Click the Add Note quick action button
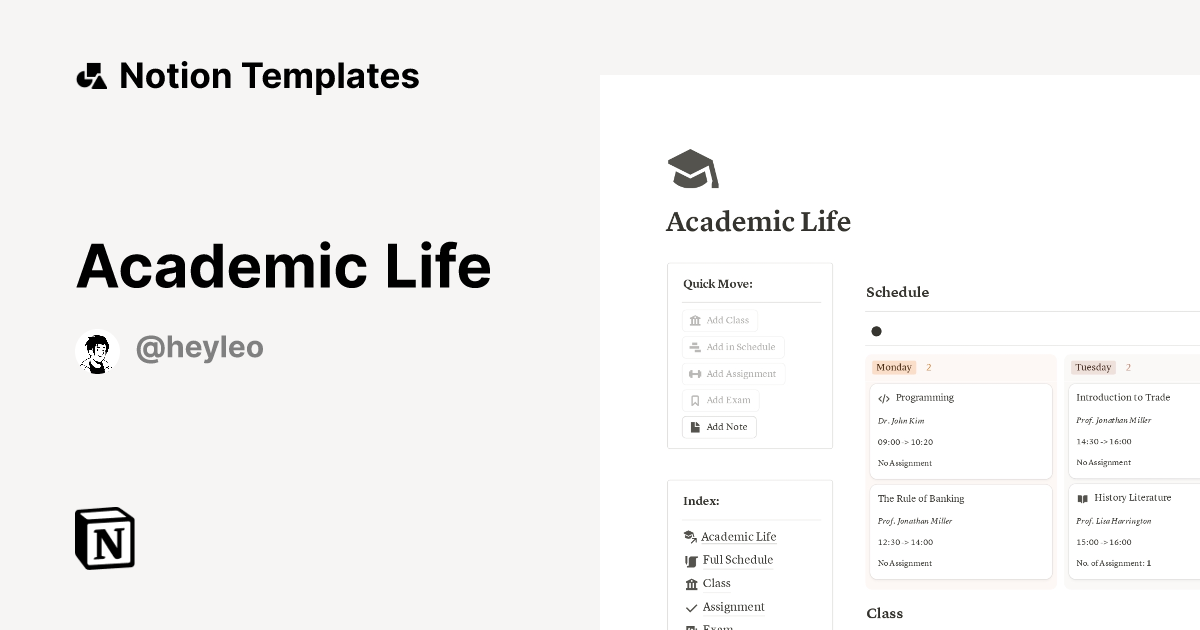 [x=719, y=426]
